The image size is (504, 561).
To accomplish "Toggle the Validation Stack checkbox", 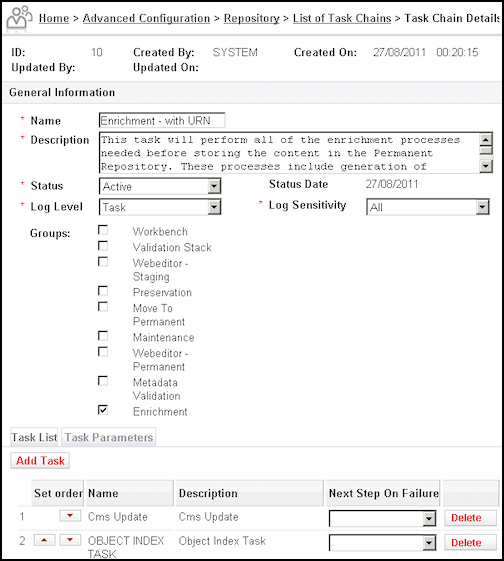I will point(103,246).
